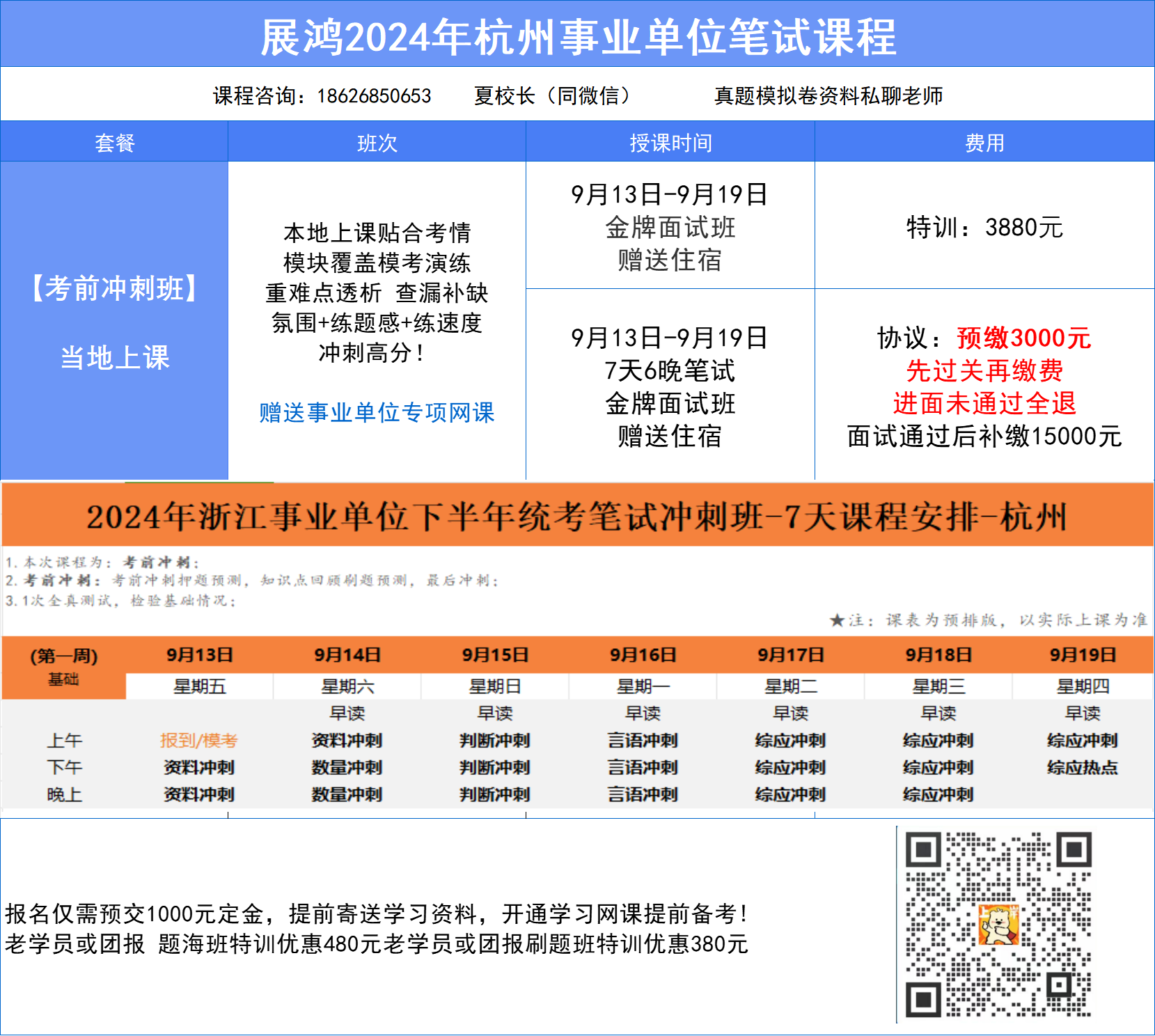Viewport: 1155px width, 1036px height.
Task: Click the 星期四 weekday cell
Action: coord(1083,686)
